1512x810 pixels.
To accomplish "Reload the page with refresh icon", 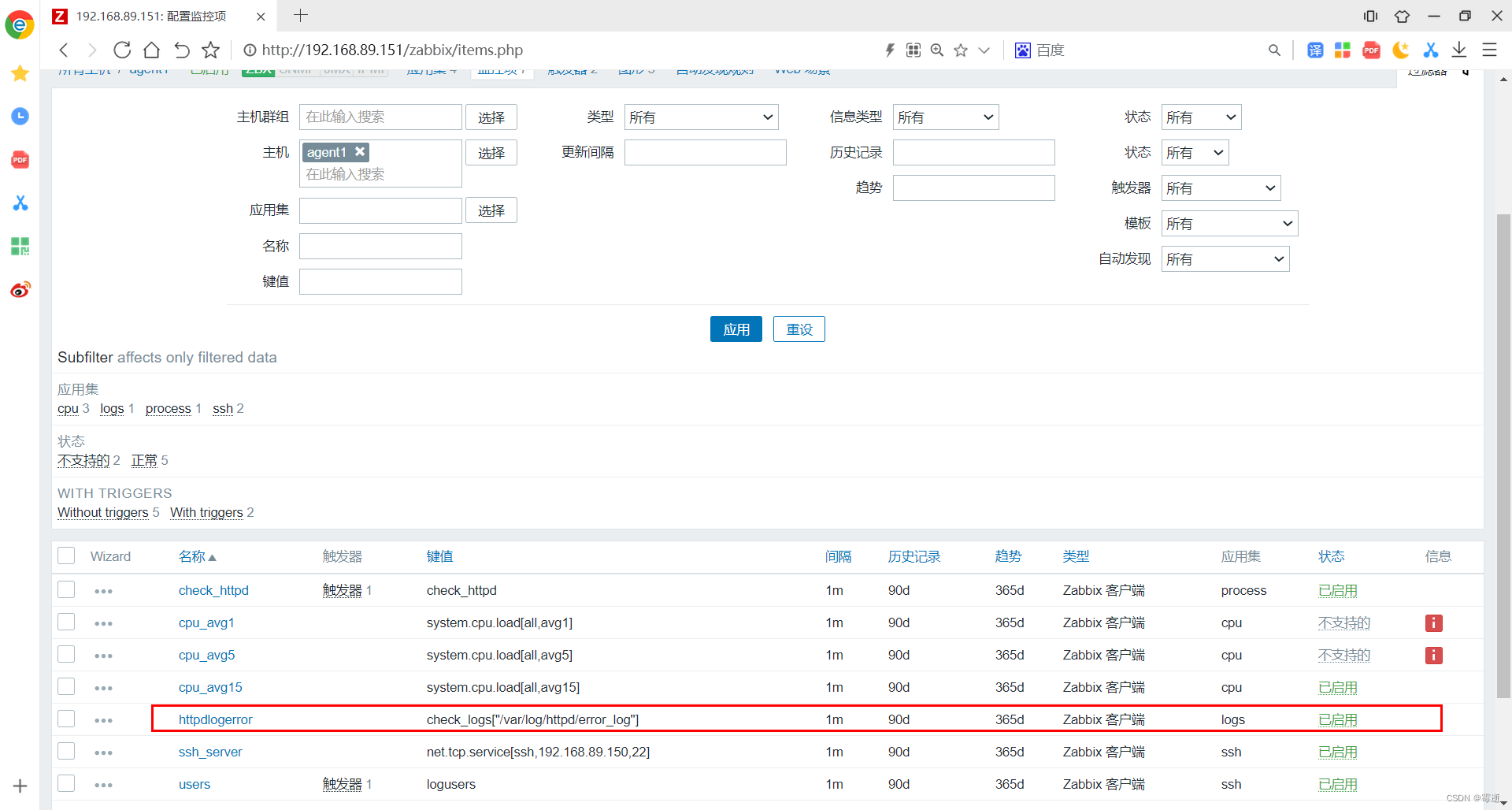I will pos(122,50).
